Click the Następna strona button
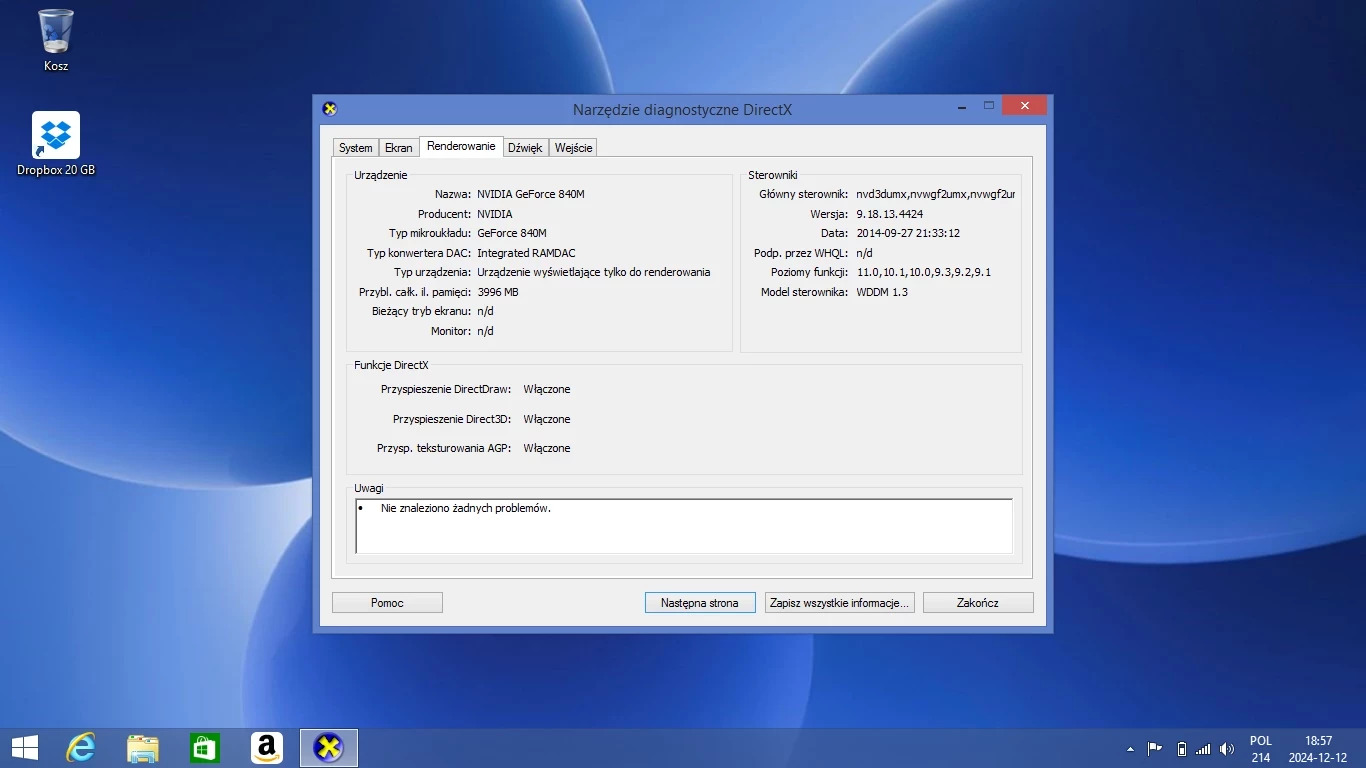Viewport: 1366px width, 768px height. tap(700, 603)
